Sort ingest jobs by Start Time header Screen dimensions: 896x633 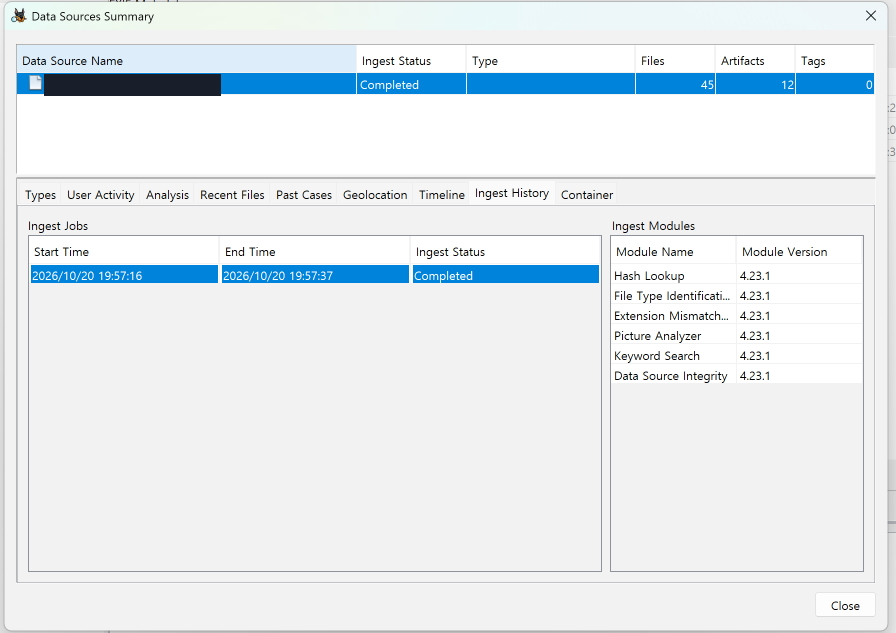click(124, 251)
